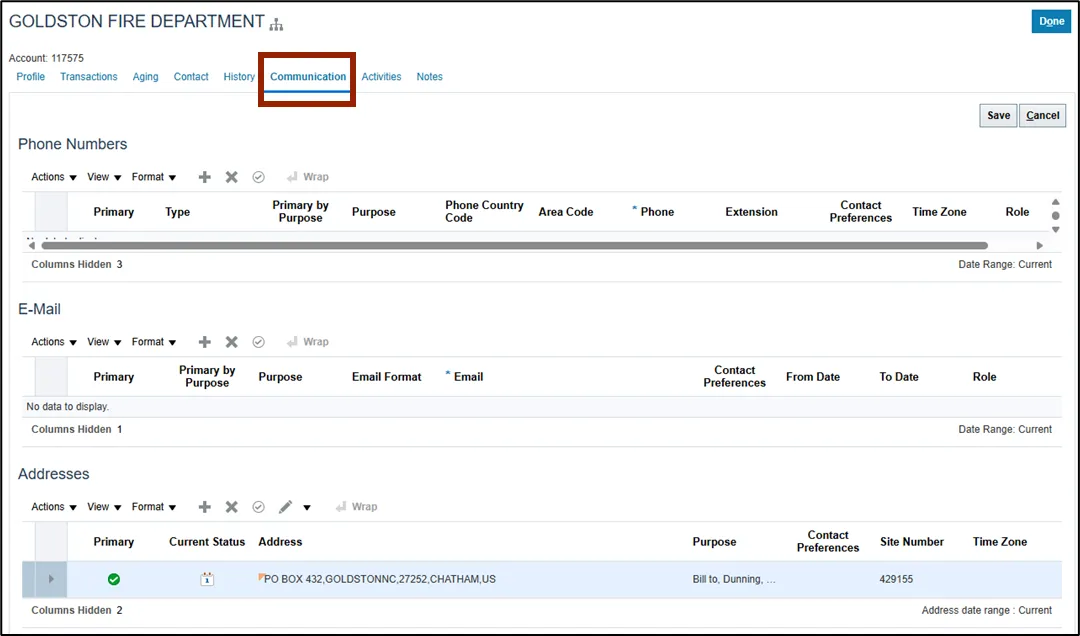Add a new row in E-Mail table
The image size is (1080, 636).
pyautogui.click(x=205, y=342)
